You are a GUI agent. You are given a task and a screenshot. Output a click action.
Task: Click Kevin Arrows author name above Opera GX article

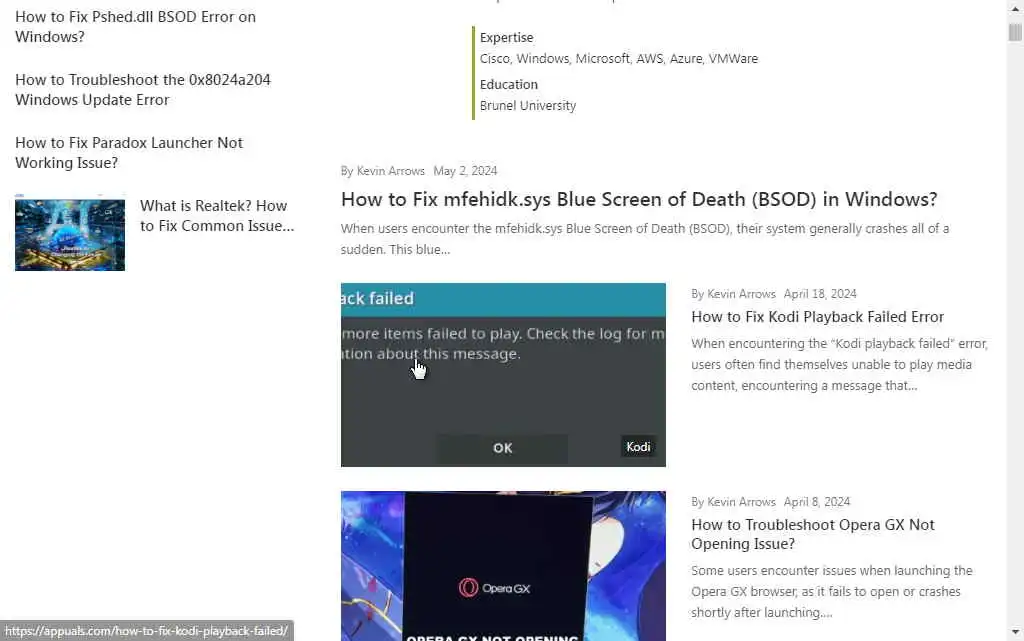(x=741, y=502)
